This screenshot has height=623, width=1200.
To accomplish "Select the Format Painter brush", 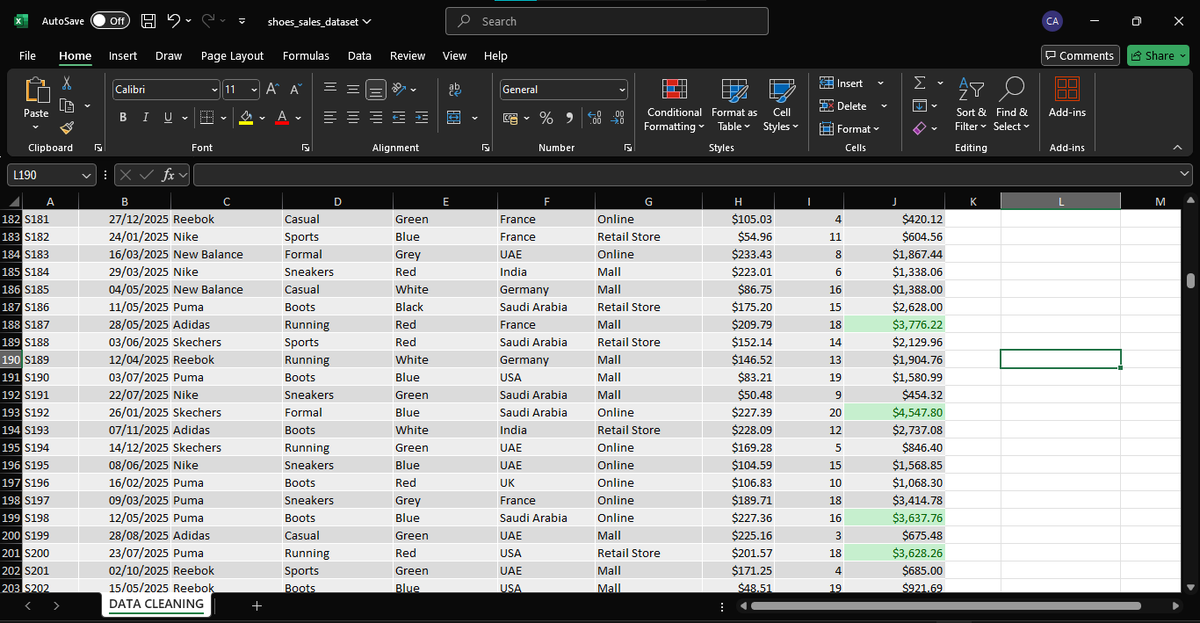I will point(67,127).
